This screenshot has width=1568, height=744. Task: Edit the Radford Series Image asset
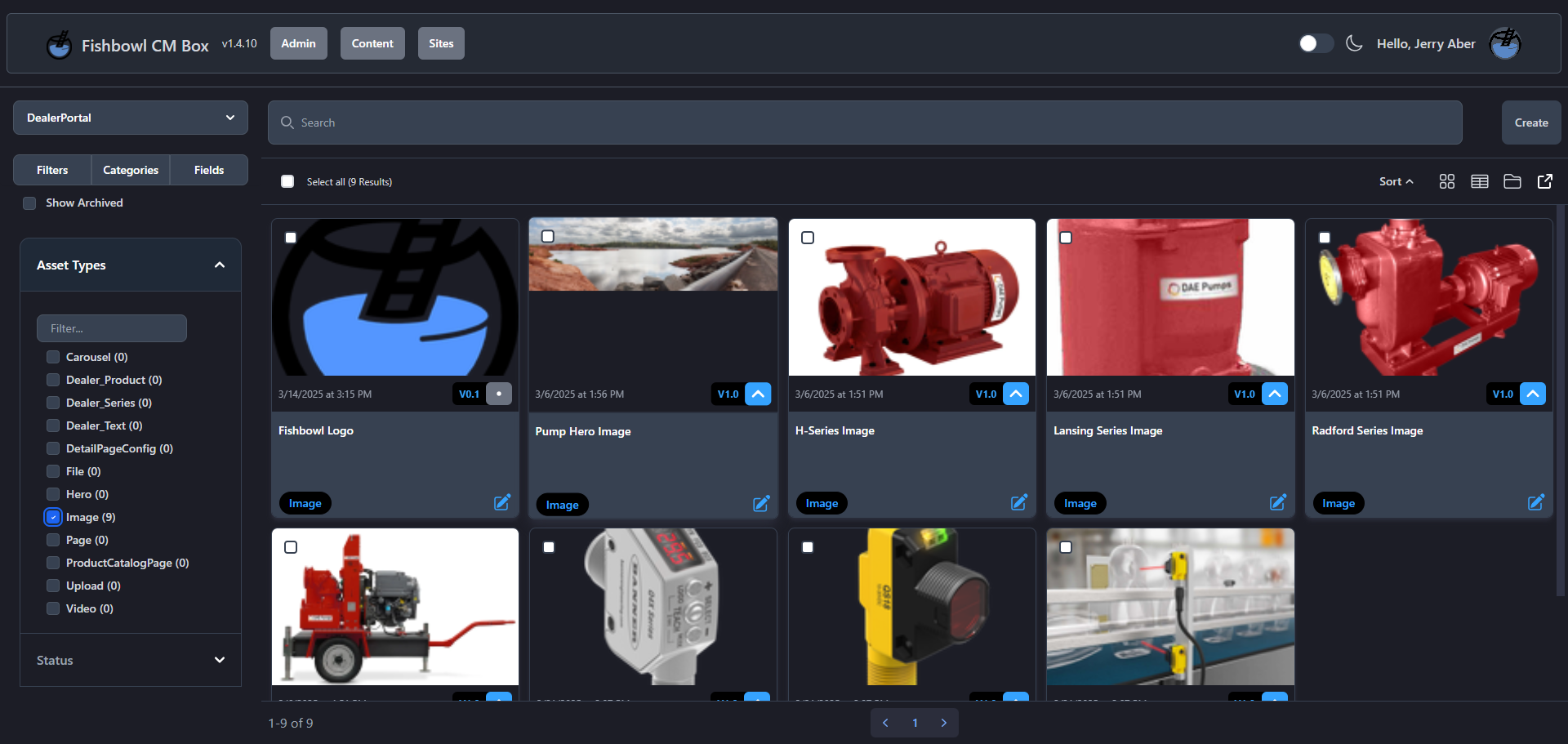tap(1536, 502)
